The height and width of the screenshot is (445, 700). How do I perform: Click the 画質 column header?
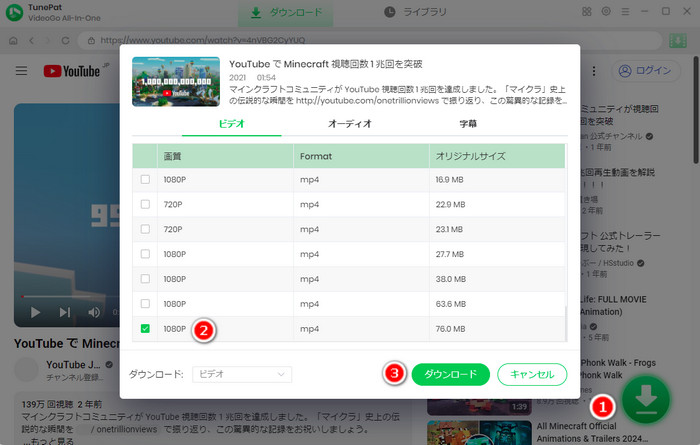(x=225, y=156)
